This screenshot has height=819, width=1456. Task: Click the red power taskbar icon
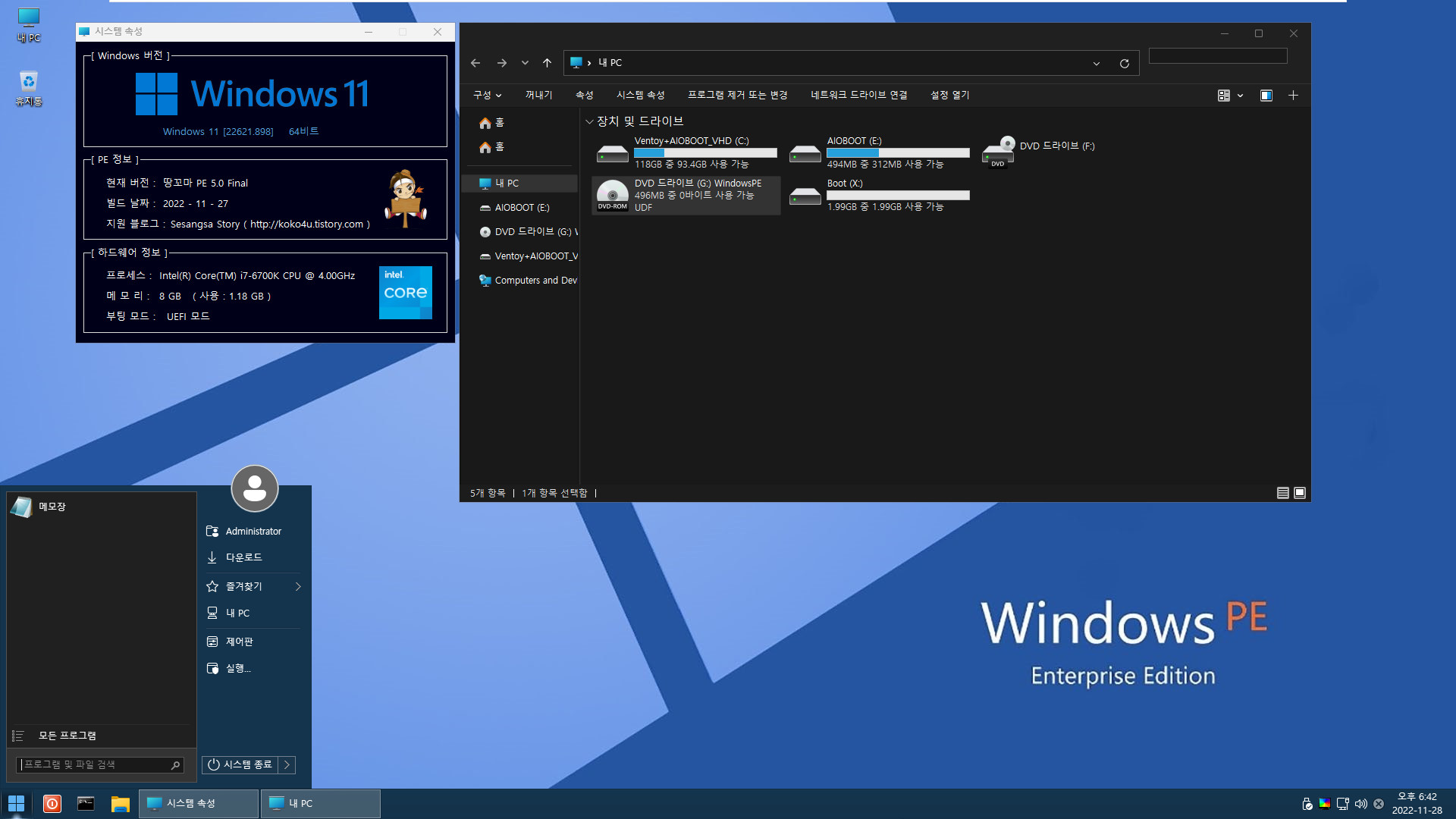pos(52,803)
